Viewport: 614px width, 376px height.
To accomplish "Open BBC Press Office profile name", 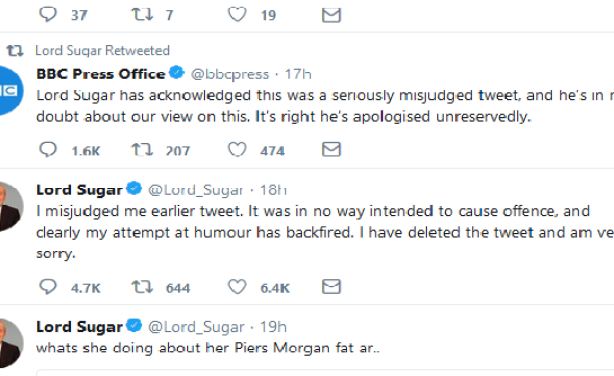I will [x=101, y=74].
